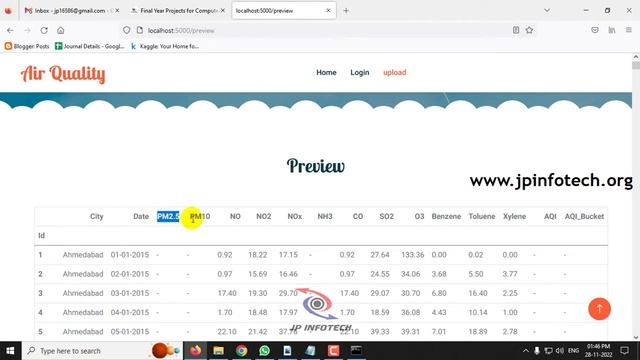640x360 pixels.
Task: Open Firefox from the taskbar
Action: pos(196,351)
